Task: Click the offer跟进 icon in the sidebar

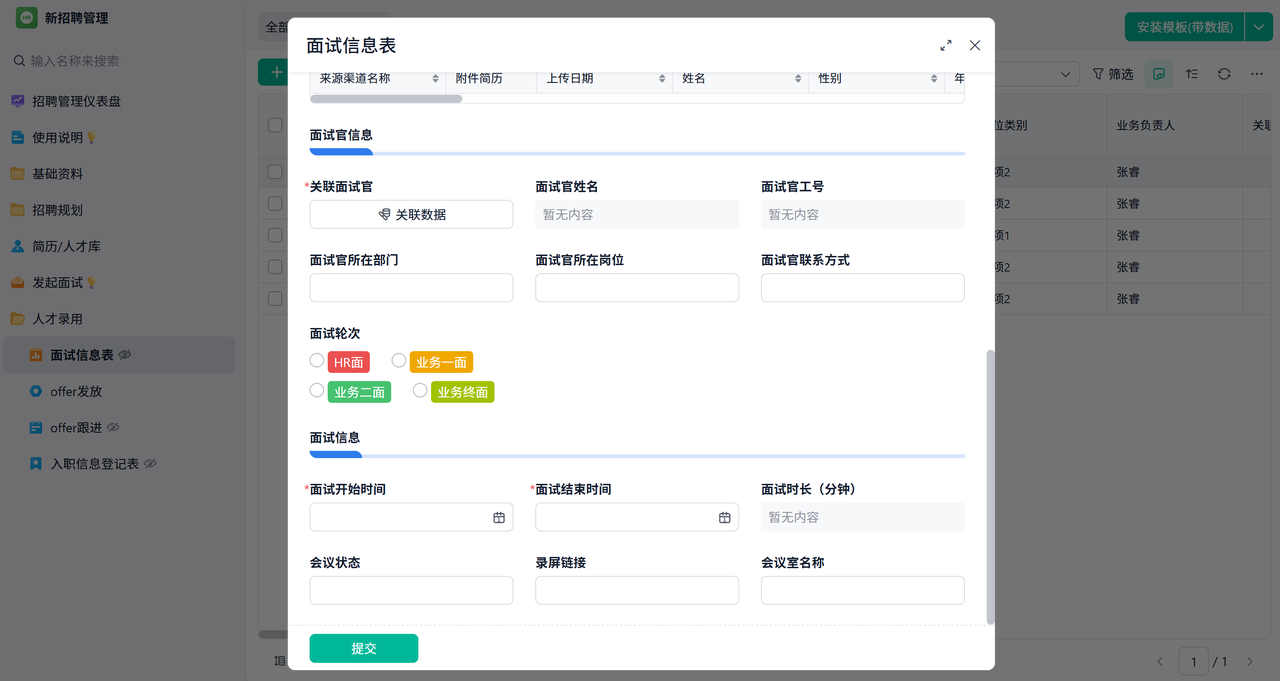Action: point(36,427)
